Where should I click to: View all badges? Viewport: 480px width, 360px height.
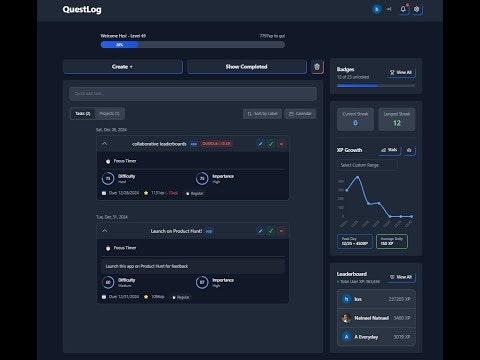401,72
